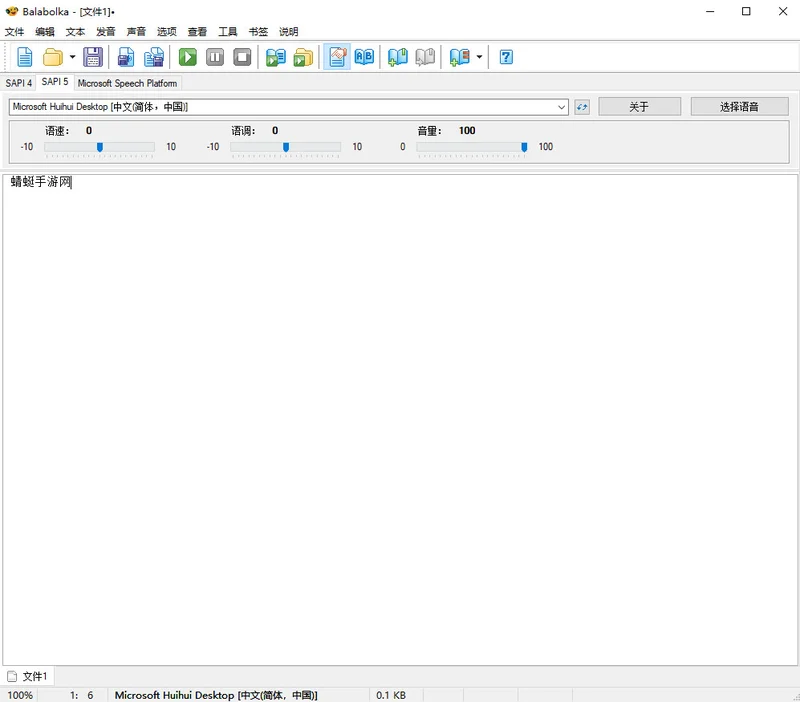Open a file using the folder icon
800x702 pixels.
[53, 57]
